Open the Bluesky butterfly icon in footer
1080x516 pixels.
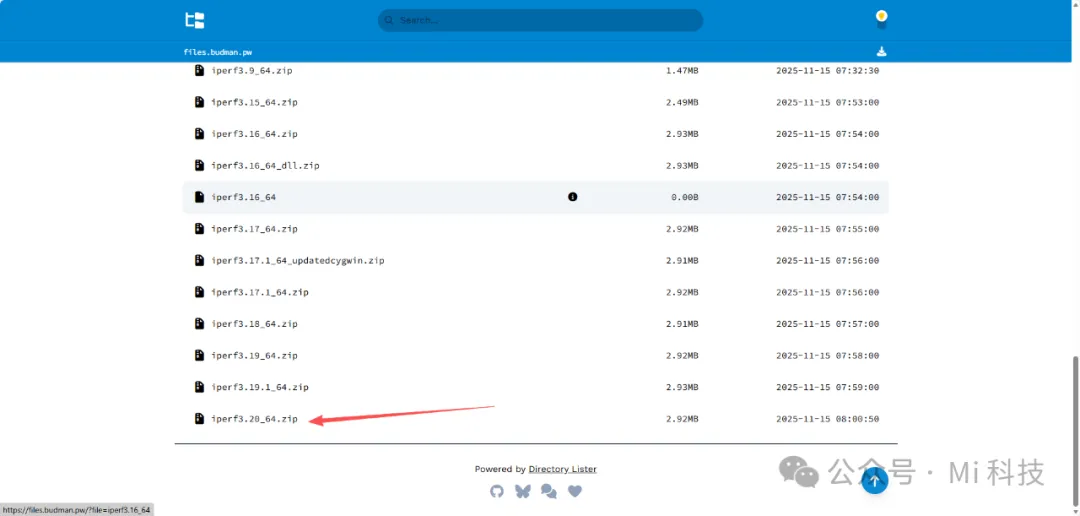coord(523,491)
